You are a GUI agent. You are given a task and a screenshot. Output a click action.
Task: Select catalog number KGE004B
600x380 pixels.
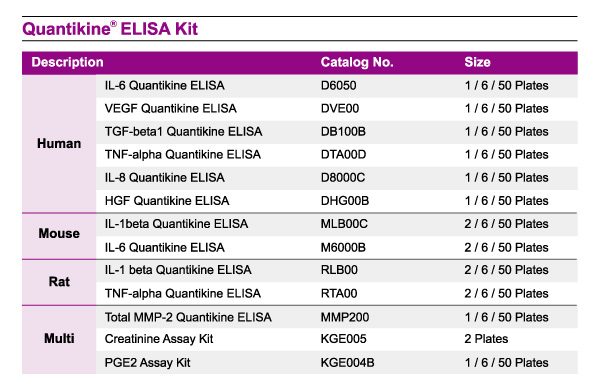coord(347,363)
